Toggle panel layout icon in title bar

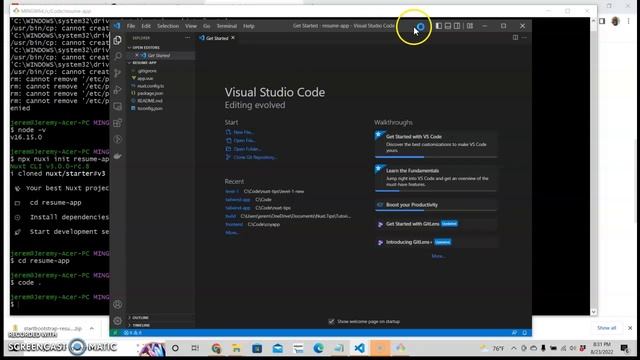(448, 26)
